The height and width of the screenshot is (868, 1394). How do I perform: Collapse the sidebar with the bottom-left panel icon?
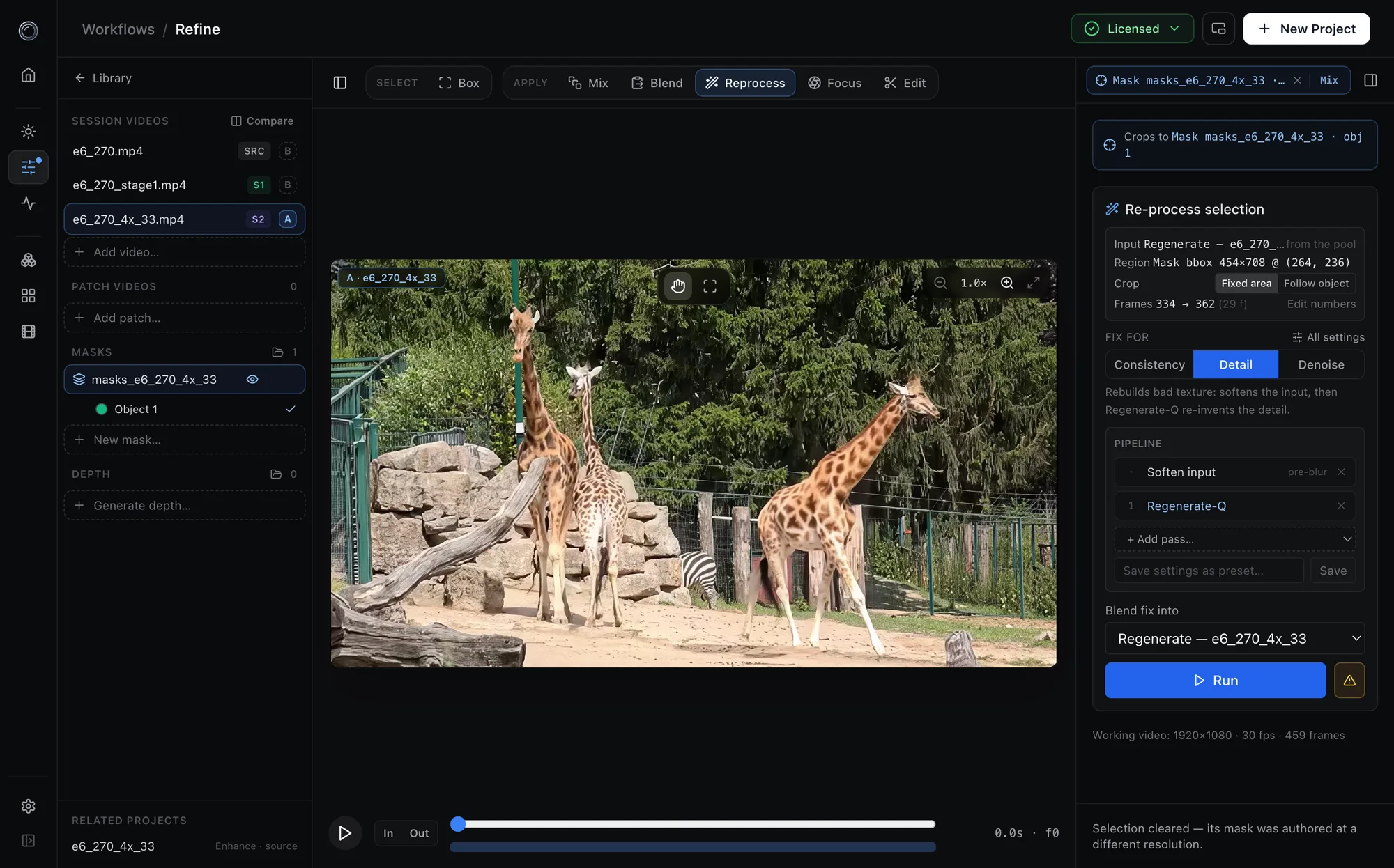[28, 841]
